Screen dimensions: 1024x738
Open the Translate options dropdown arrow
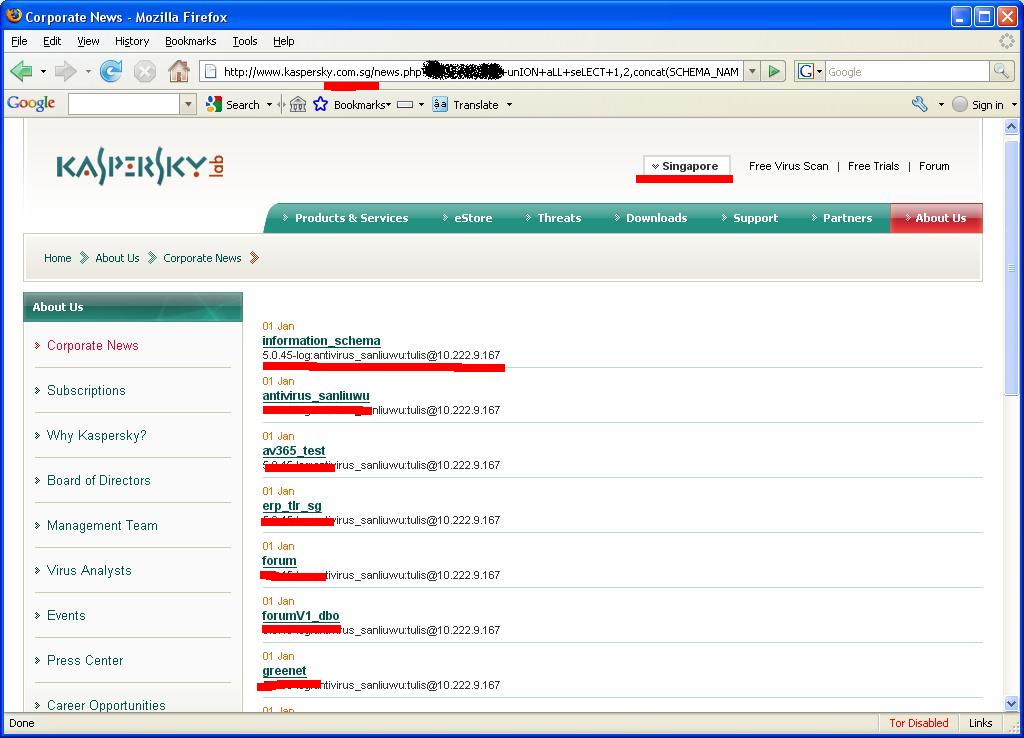click(x=509, y=104)
